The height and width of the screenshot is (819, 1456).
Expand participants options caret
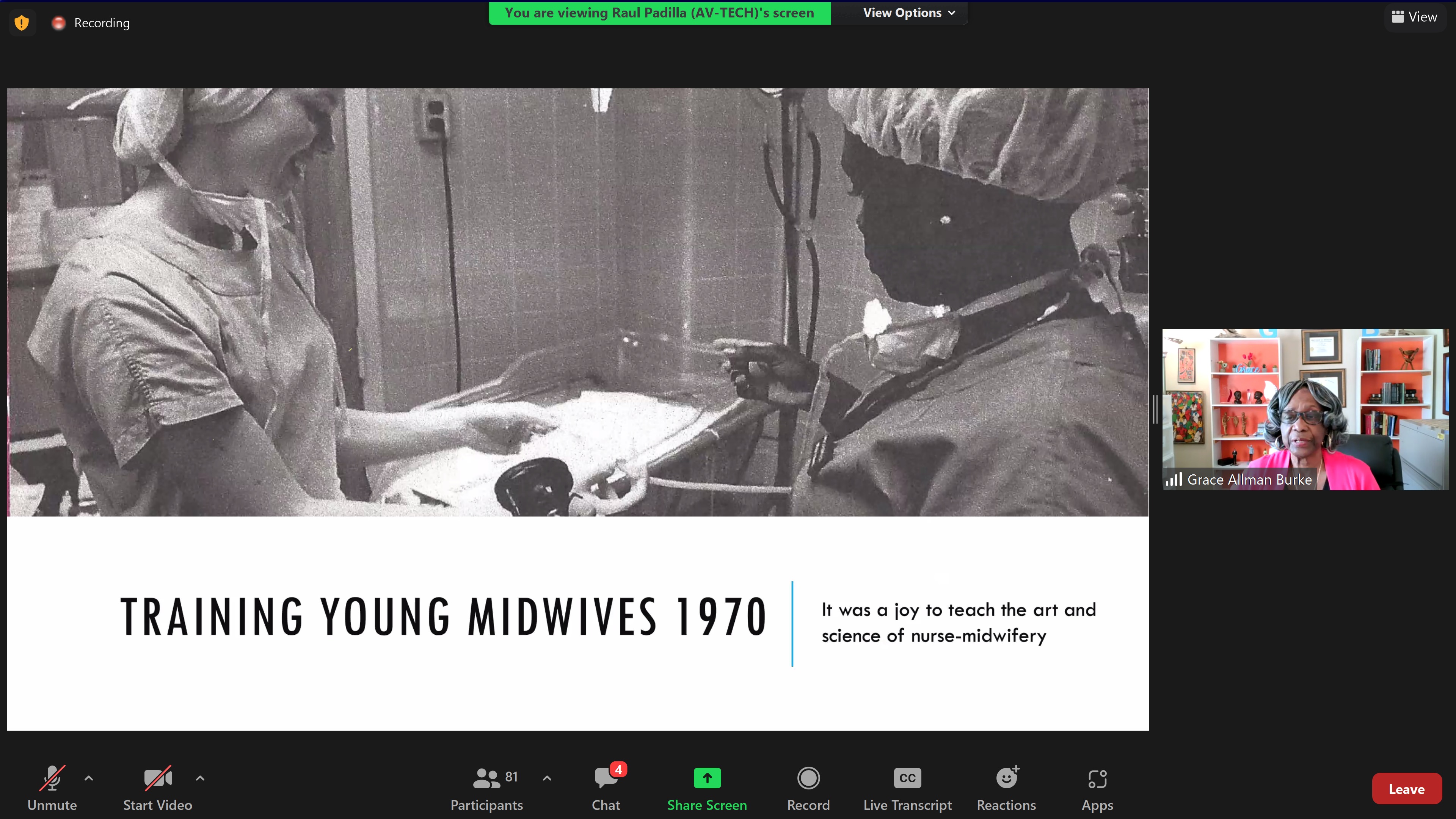coord(546,778)
